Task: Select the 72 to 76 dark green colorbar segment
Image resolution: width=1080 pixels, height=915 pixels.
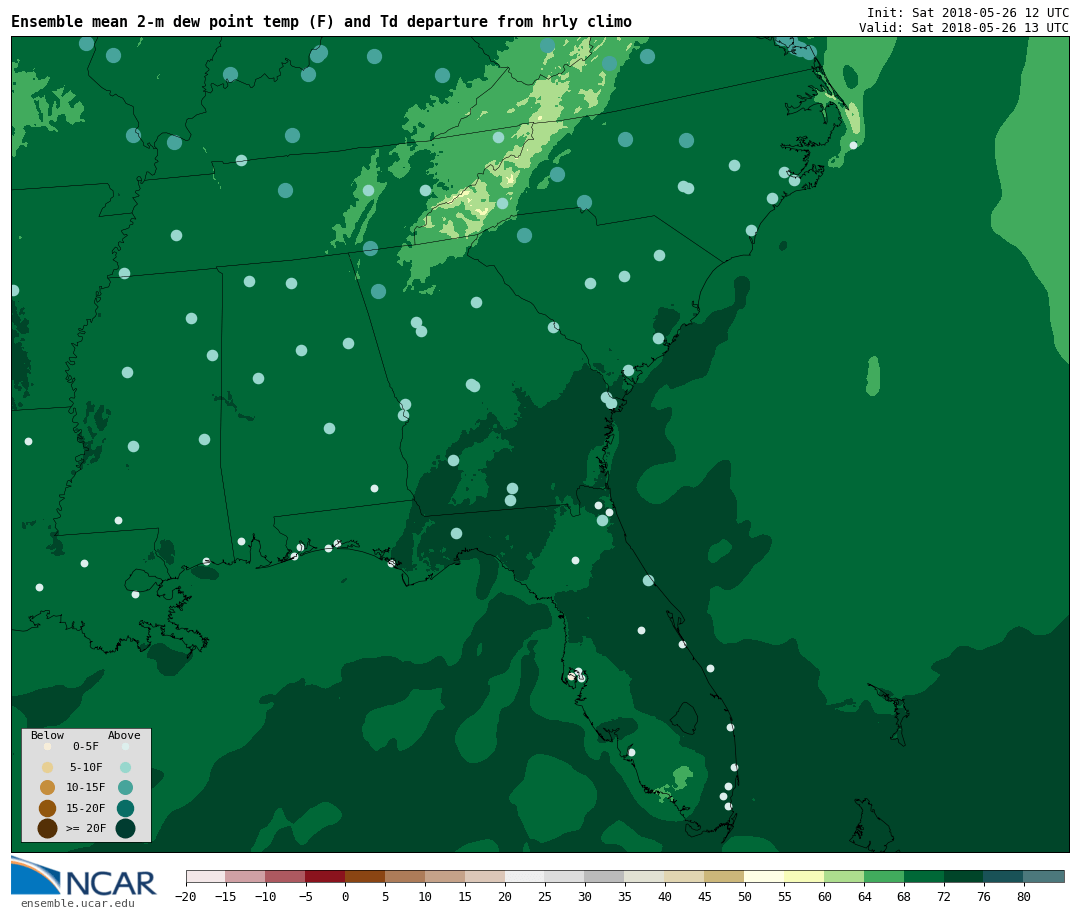Action: tap(965, 876)
